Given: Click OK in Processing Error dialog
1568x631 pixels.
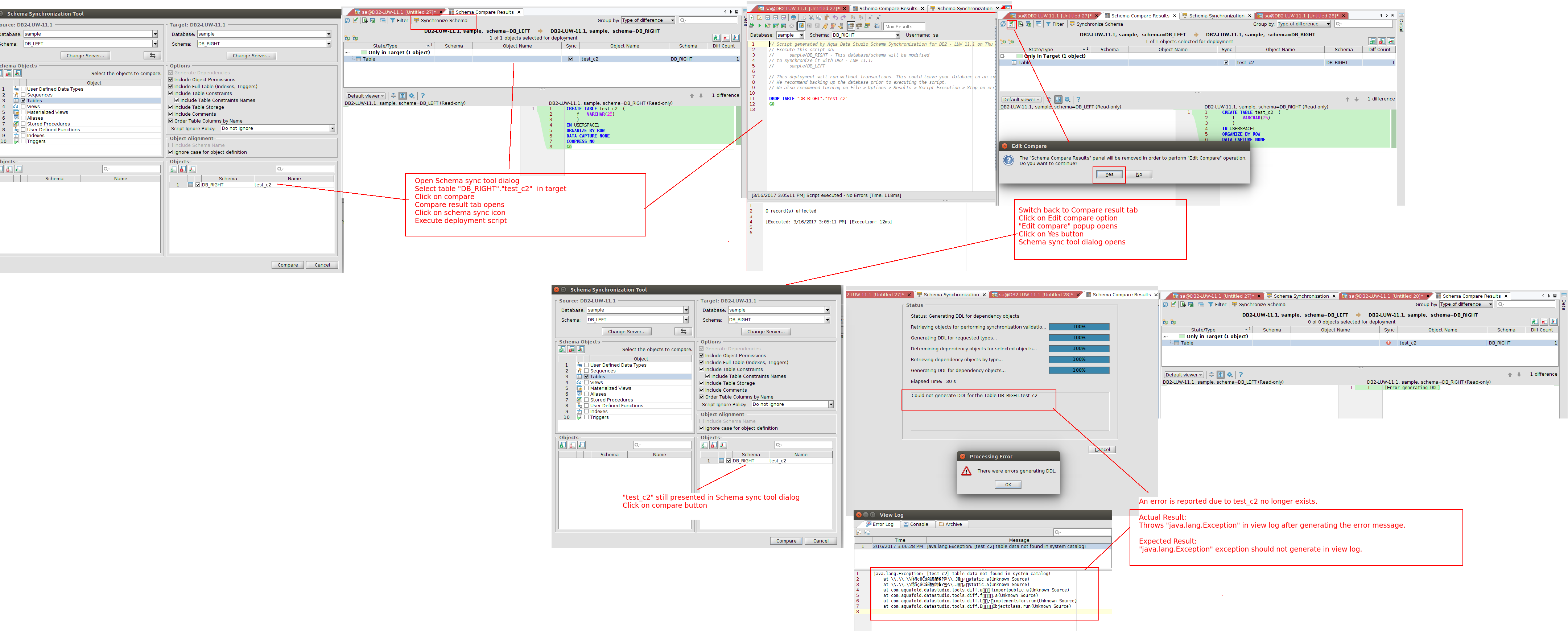Looking at the screenshot, I should coord(1008,485).
